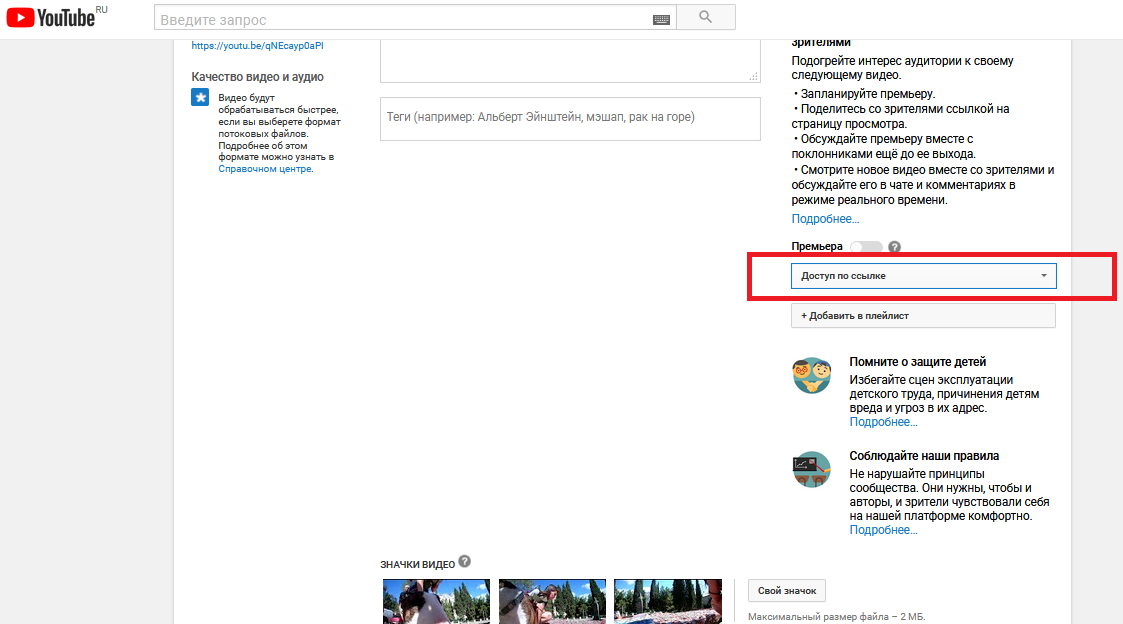Screen dimensions: 1123x624
Task: Open the Справочном центре link
Action: pos(265,169)
